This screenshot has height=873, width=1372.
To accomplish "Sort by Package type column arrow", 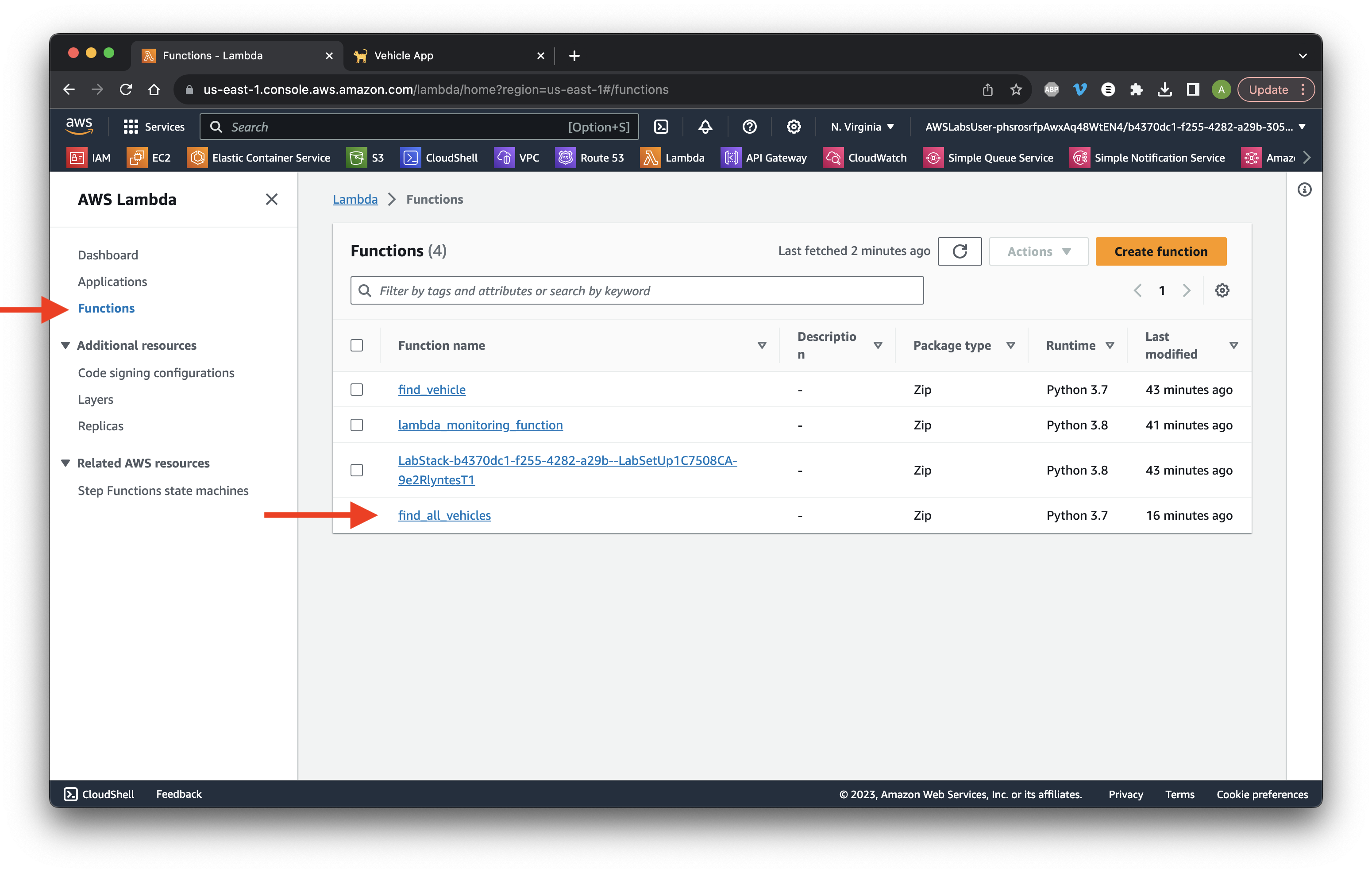I will tap(1011, 345).
